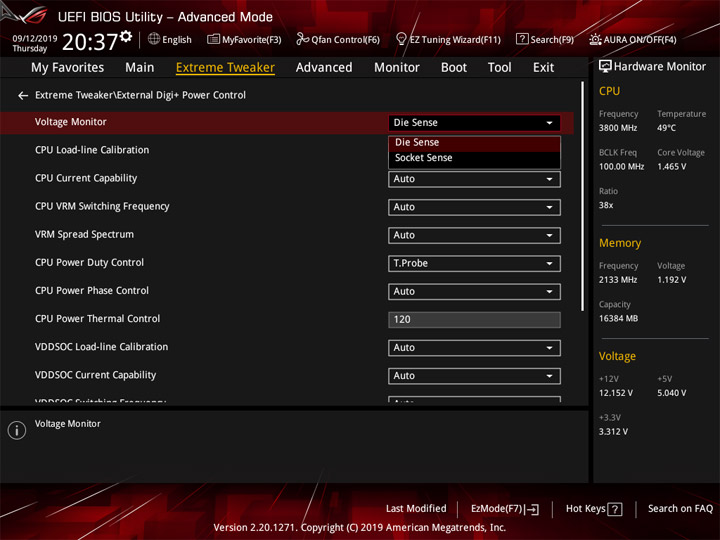Open the Tool tab

499,68
